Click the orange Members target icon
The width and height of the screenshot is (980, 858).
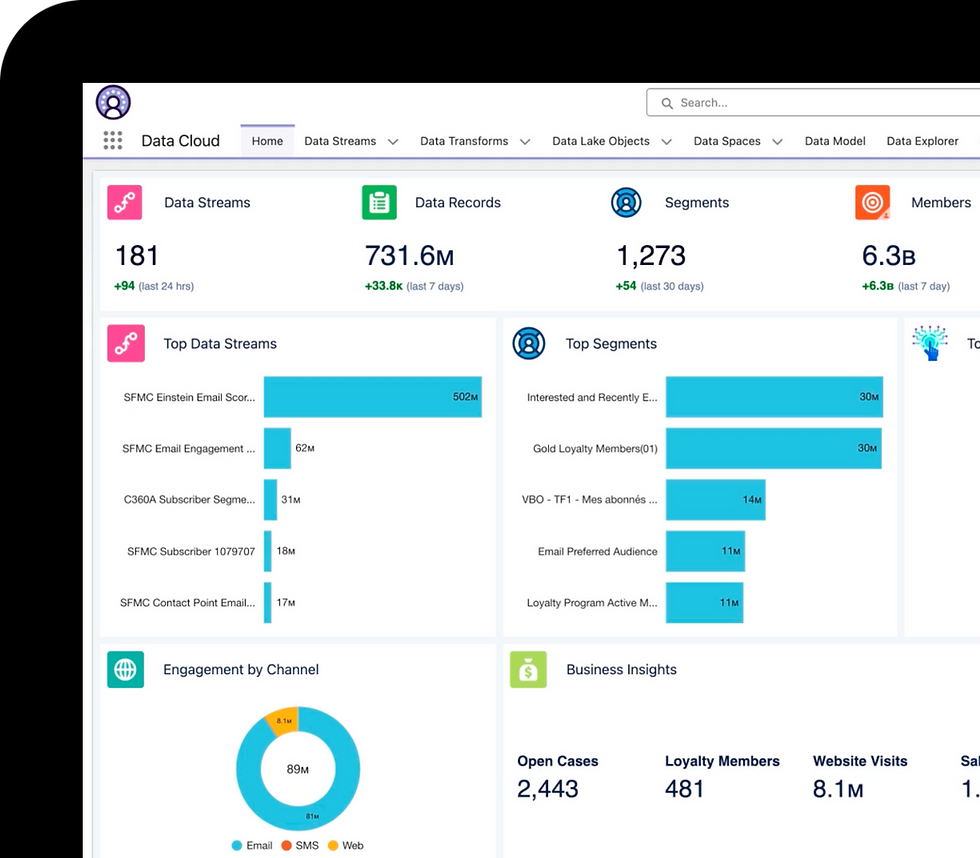point(872,202)
